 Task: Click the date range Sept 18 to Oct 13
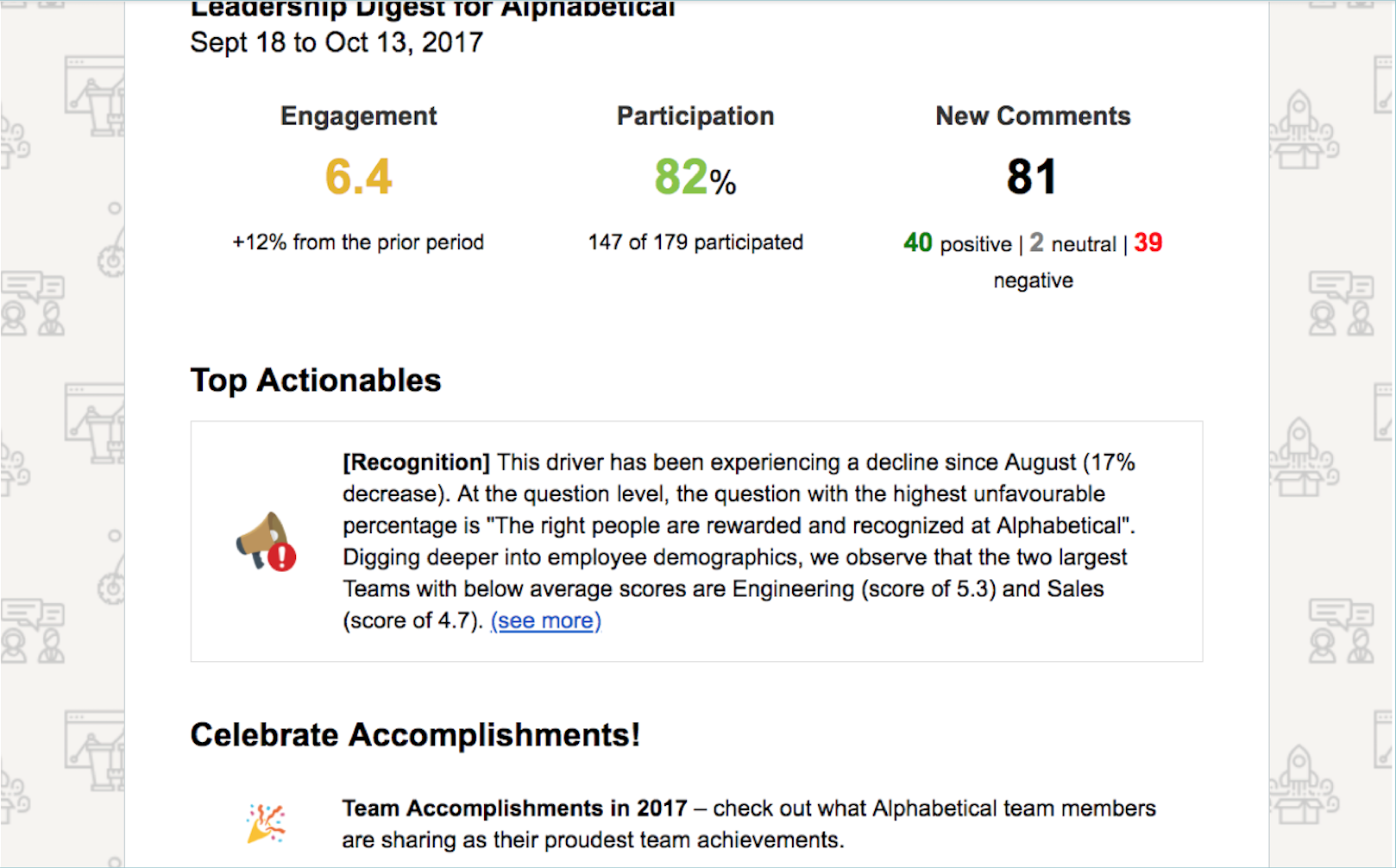336,42
